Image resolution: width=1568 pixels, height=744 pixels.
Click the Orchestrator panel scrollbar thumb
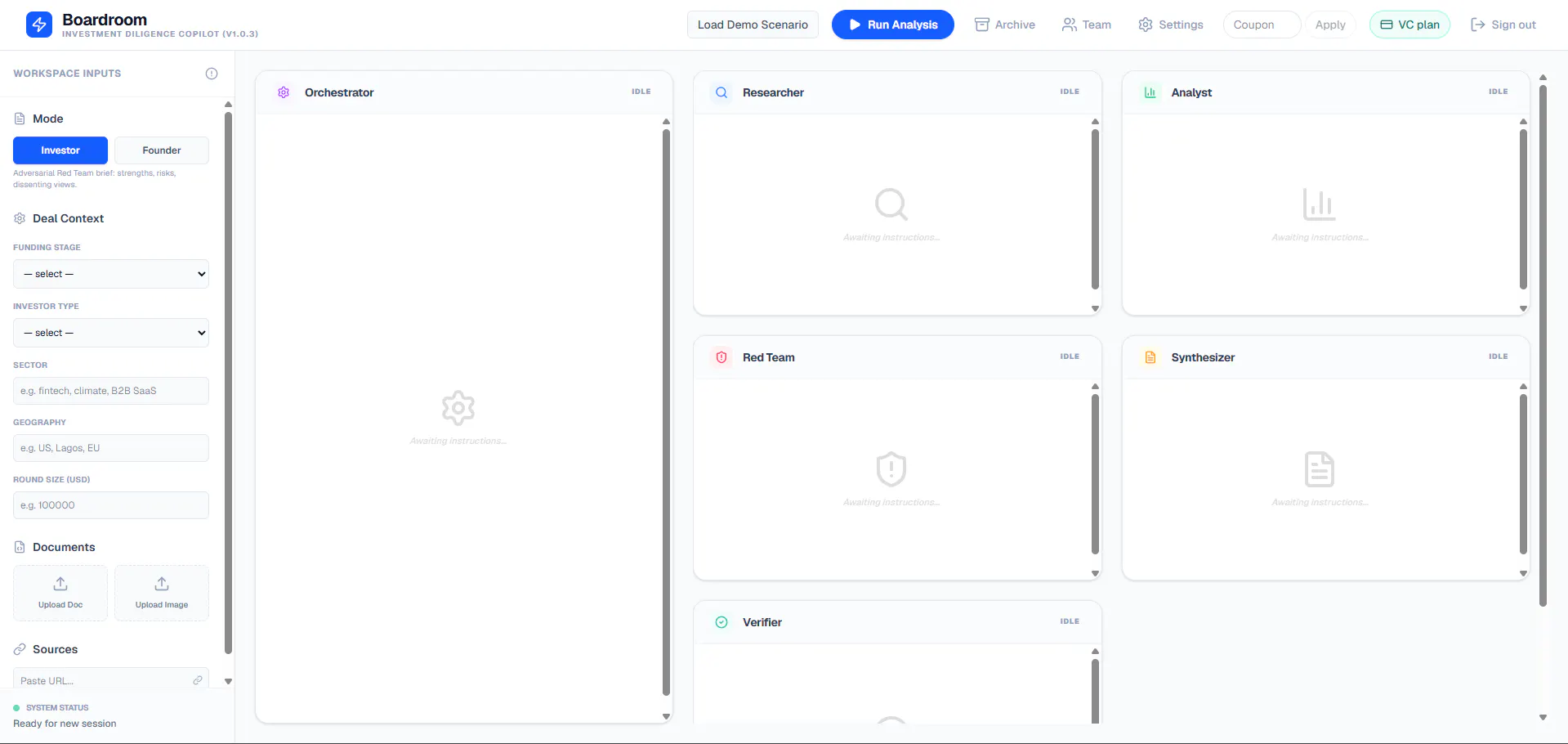point(666,412)
